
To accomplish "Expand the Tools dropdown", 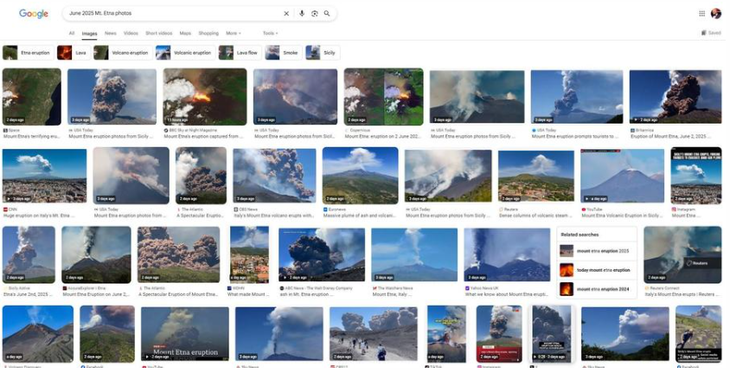I will click(270, 33).
